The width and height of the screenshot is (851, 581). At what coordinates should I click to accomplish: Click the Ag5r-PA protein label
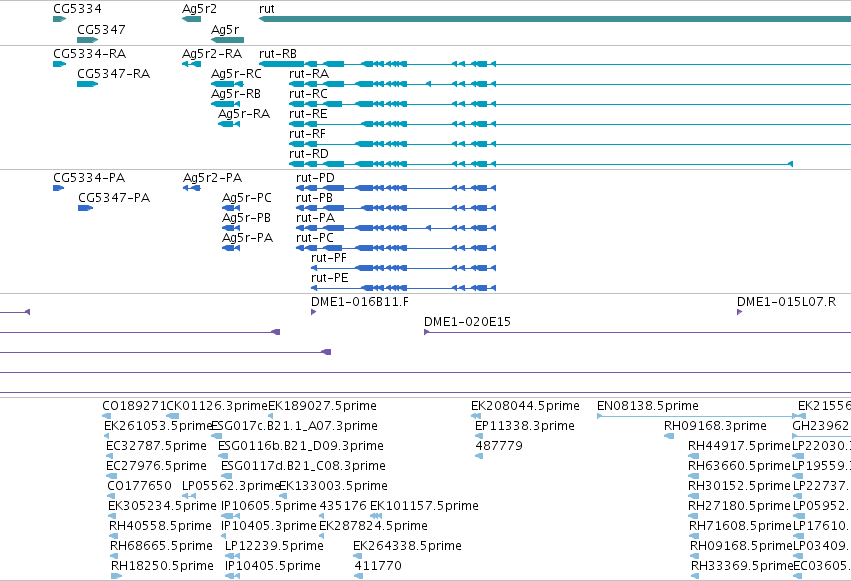[x=247, y=238]
